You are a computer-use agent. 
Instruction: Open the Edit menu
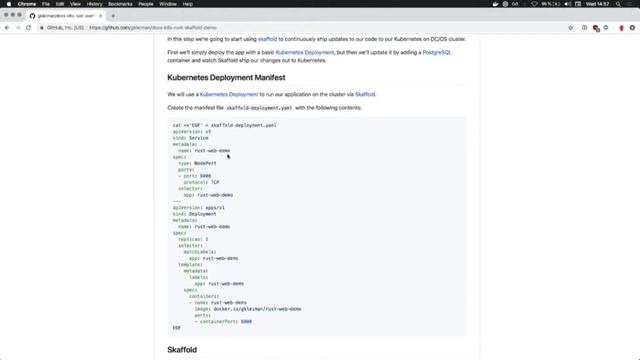click(x=60, y=4)
